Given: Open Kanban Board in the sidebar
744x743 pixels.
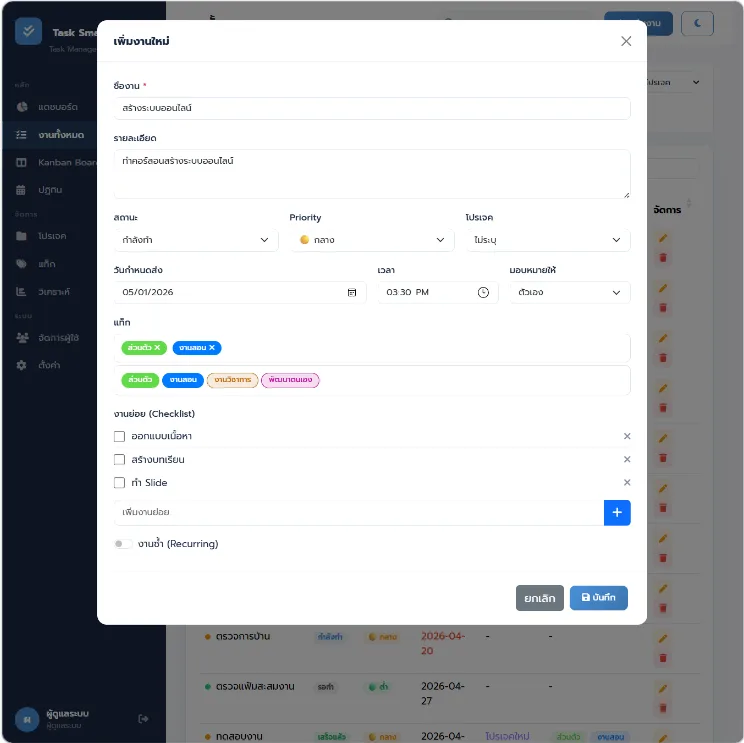Looking at the screenshot, I should pyautogui.click(x=52, y=163).
